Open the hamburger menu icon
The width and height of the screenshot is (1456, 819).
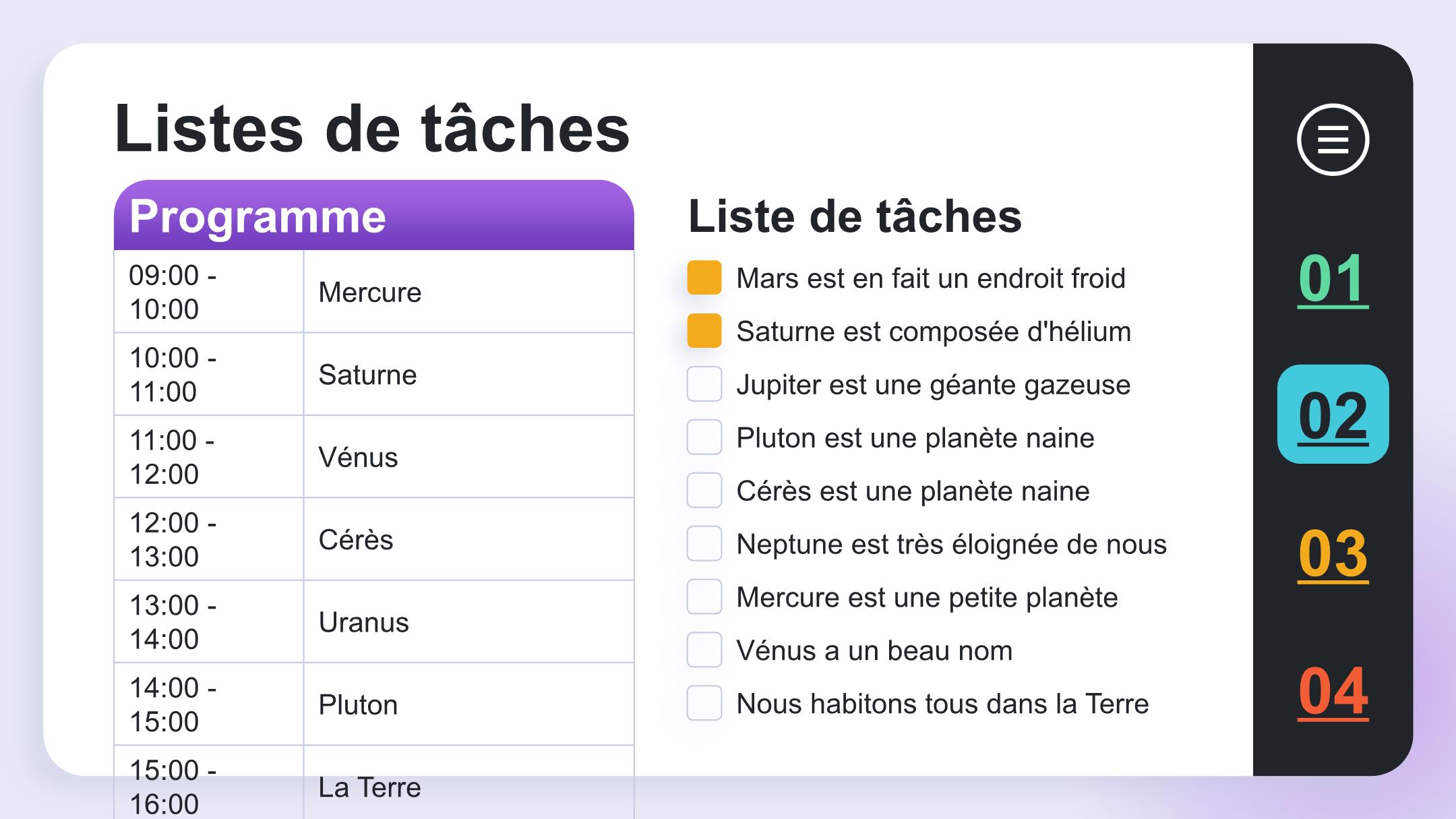tap(1333, 140)
